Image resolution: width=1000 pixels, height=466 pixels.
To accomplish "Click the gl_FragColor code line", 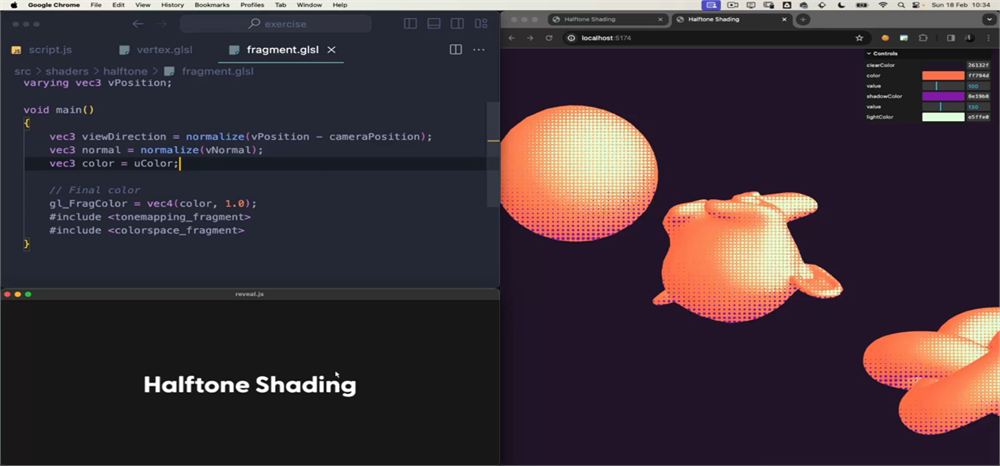I will (x=153, y=204).
